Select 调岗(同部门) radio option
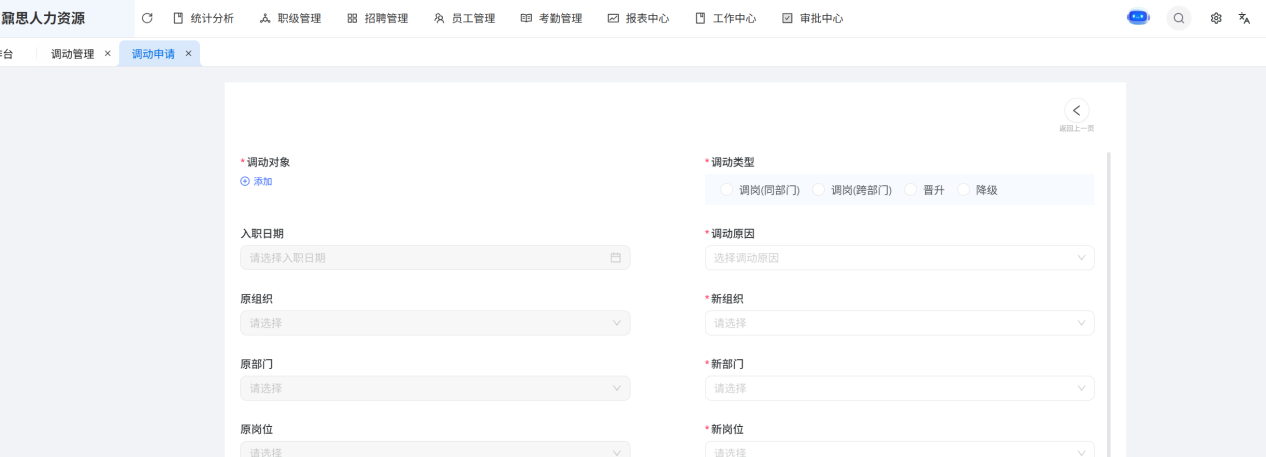The height and width of the screenshot is (457, 1266). [727, 190]
